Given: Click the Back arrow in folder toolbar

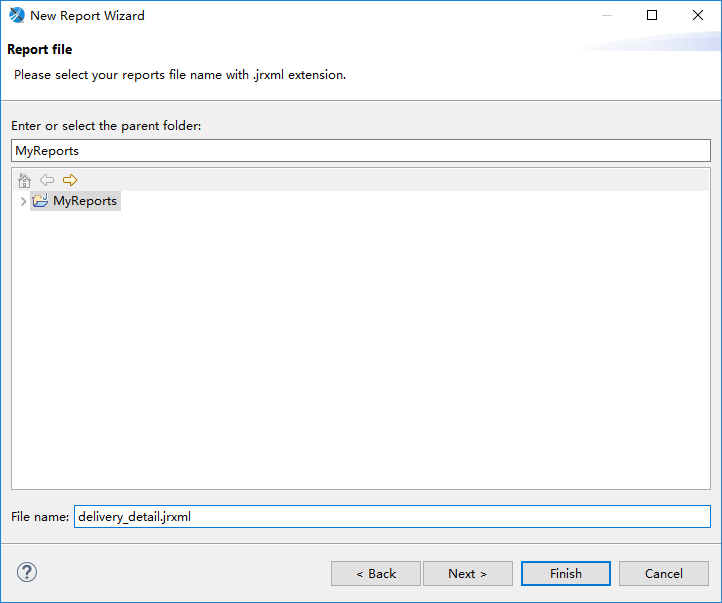Looking at the screenshot, I should pyautogui.click(x=47, y=180).
